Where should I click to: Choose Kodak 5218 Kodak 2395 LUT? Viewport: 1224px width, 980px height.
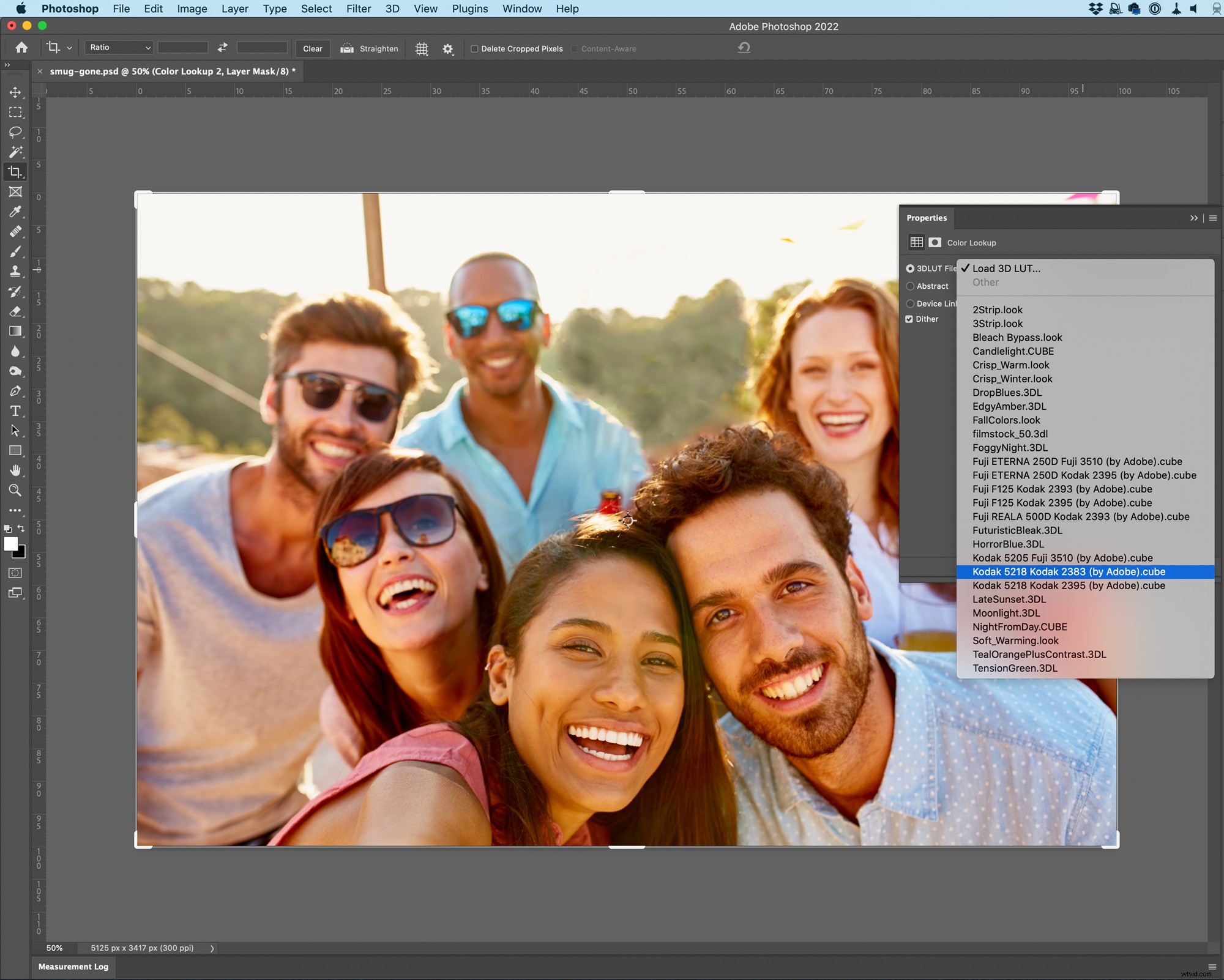1068,585
